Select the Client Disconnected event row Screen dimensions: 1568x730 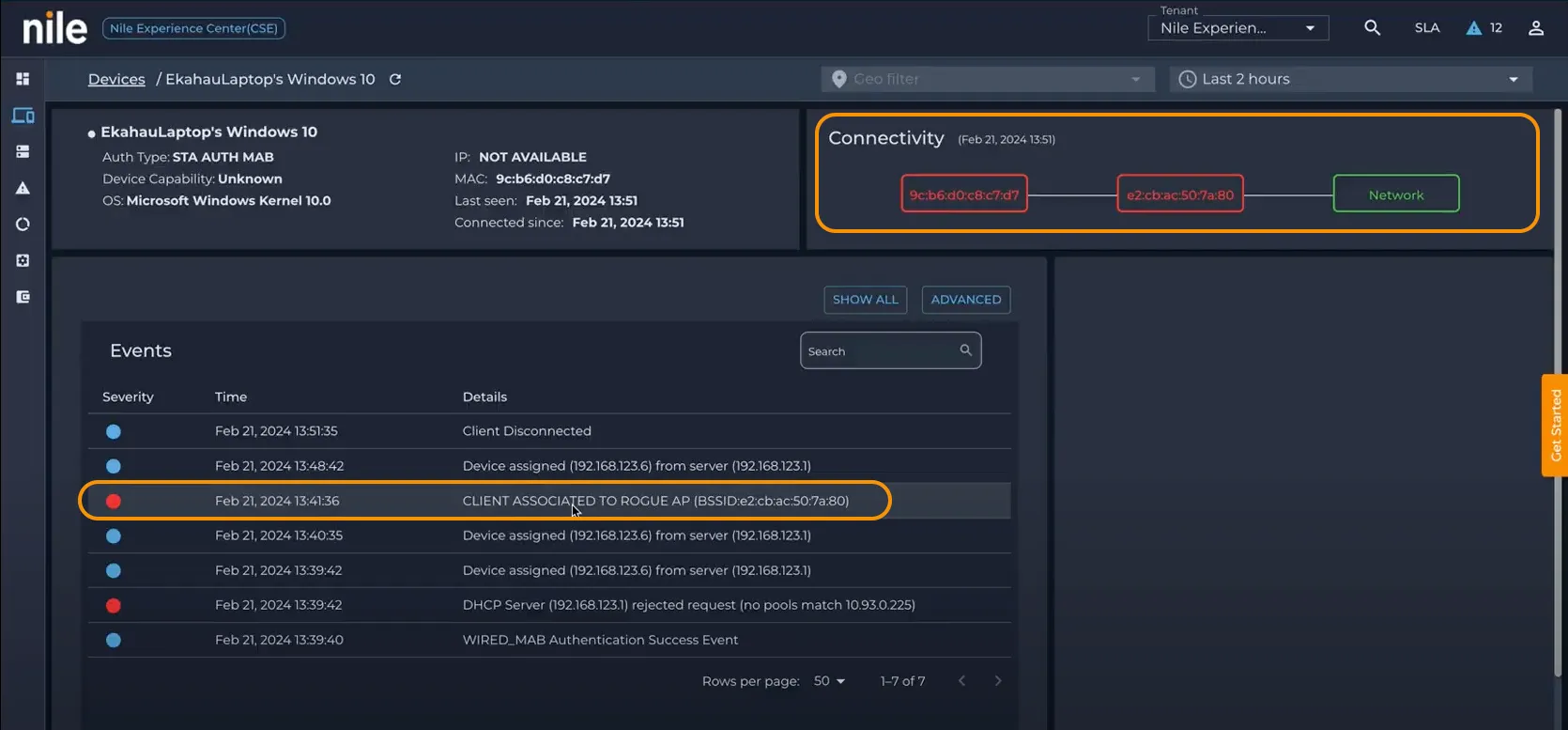point(549,431)
